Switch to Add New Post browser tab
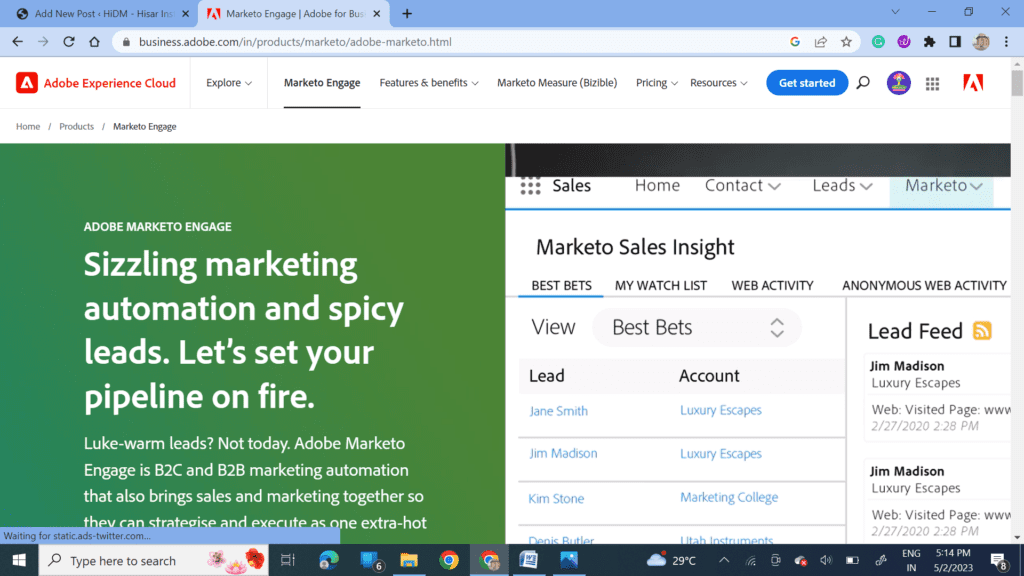The image size is (1024, 576). [x=98, y=14]
